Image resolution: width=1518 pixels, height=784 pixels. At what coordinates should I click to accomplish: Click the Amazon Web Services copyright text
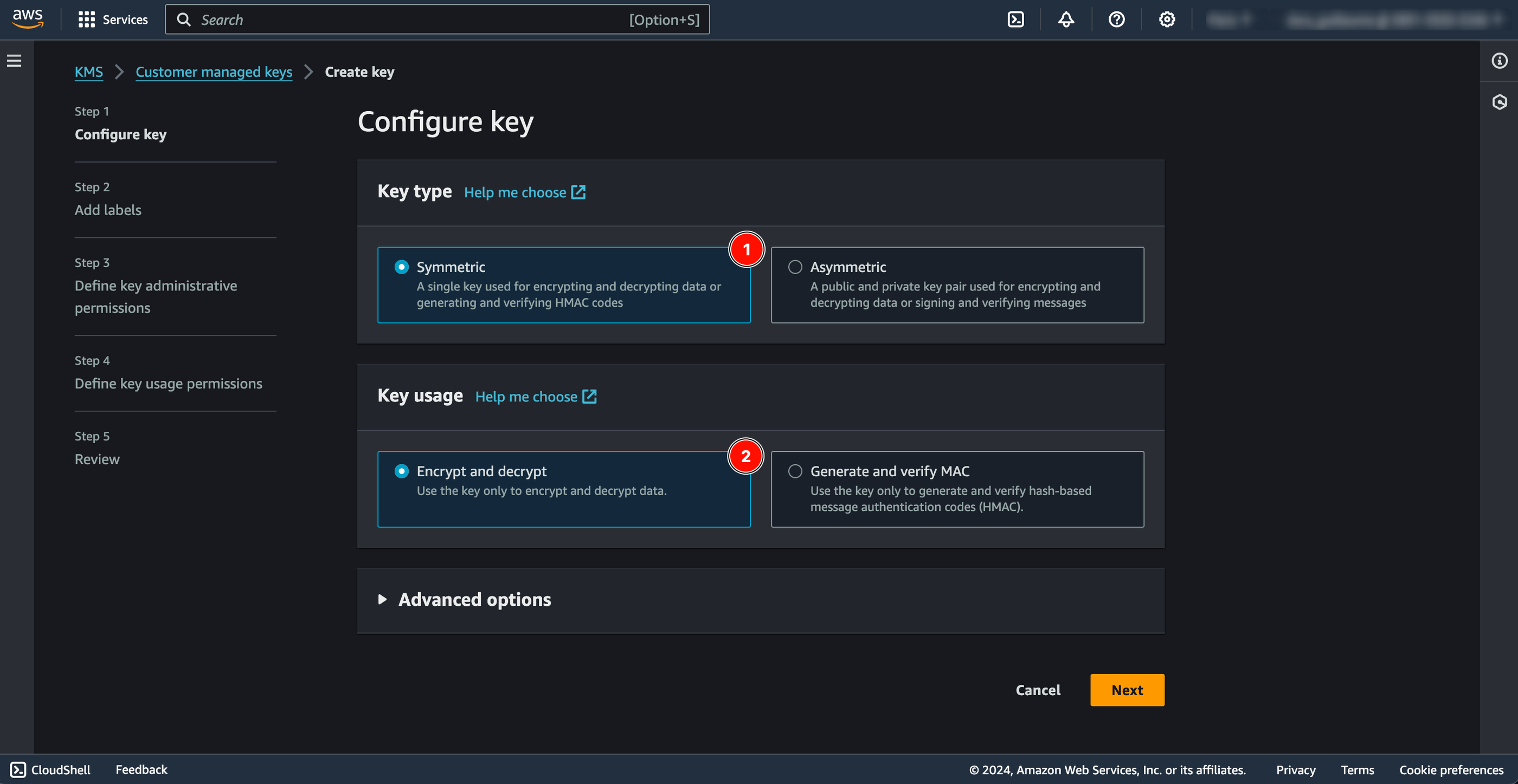pos(1107,769)
